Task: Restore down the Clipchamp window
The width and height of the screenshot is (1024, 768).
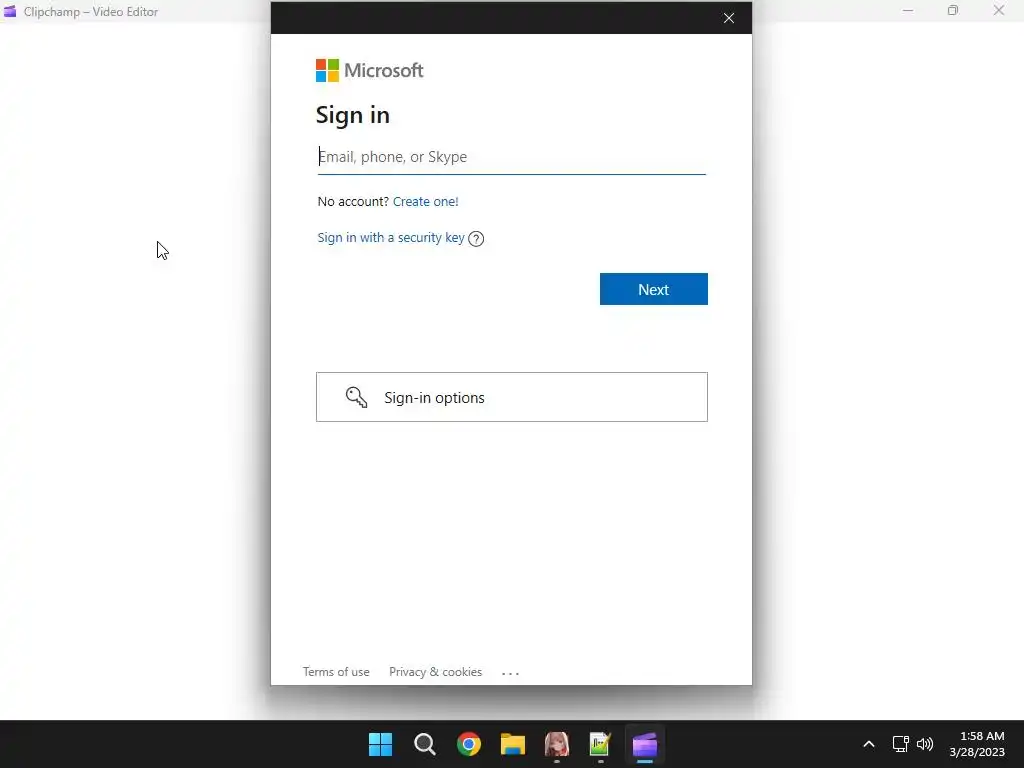Action: (953, 10)
